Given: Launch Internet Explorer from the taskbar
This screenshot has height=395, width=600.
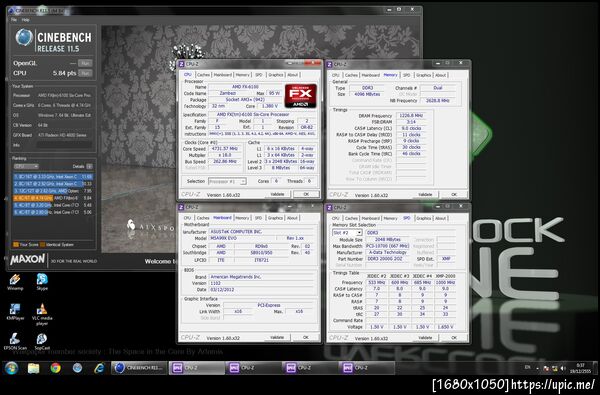Looking at the screenshot, I should click(99, 368).
